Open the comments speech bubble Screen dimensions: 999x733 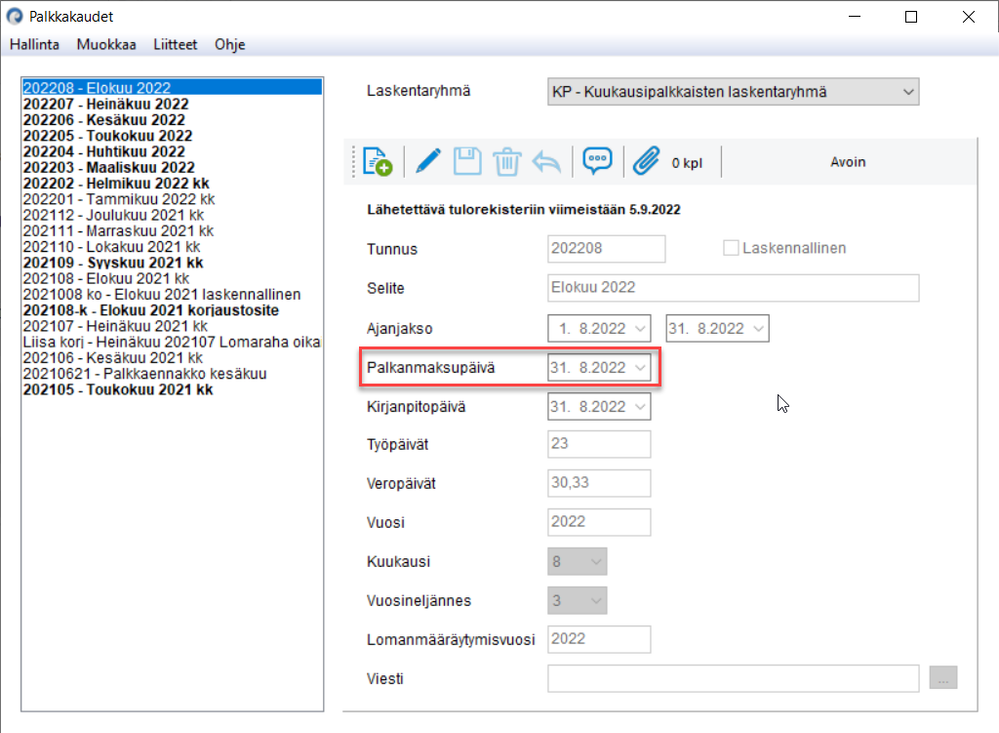tap(597, 160)
